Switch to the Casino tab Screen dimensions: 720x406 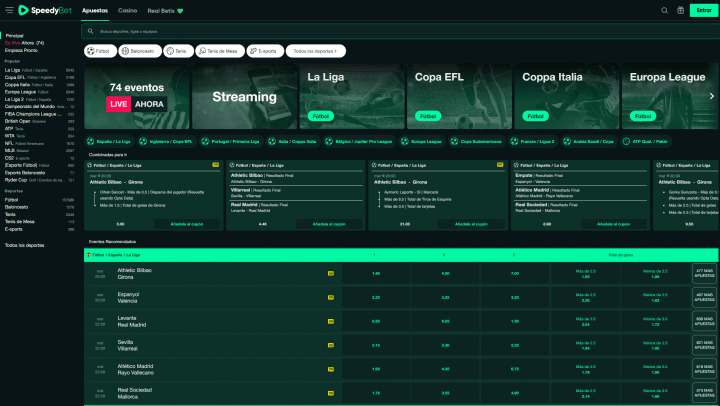coord(128,11)
